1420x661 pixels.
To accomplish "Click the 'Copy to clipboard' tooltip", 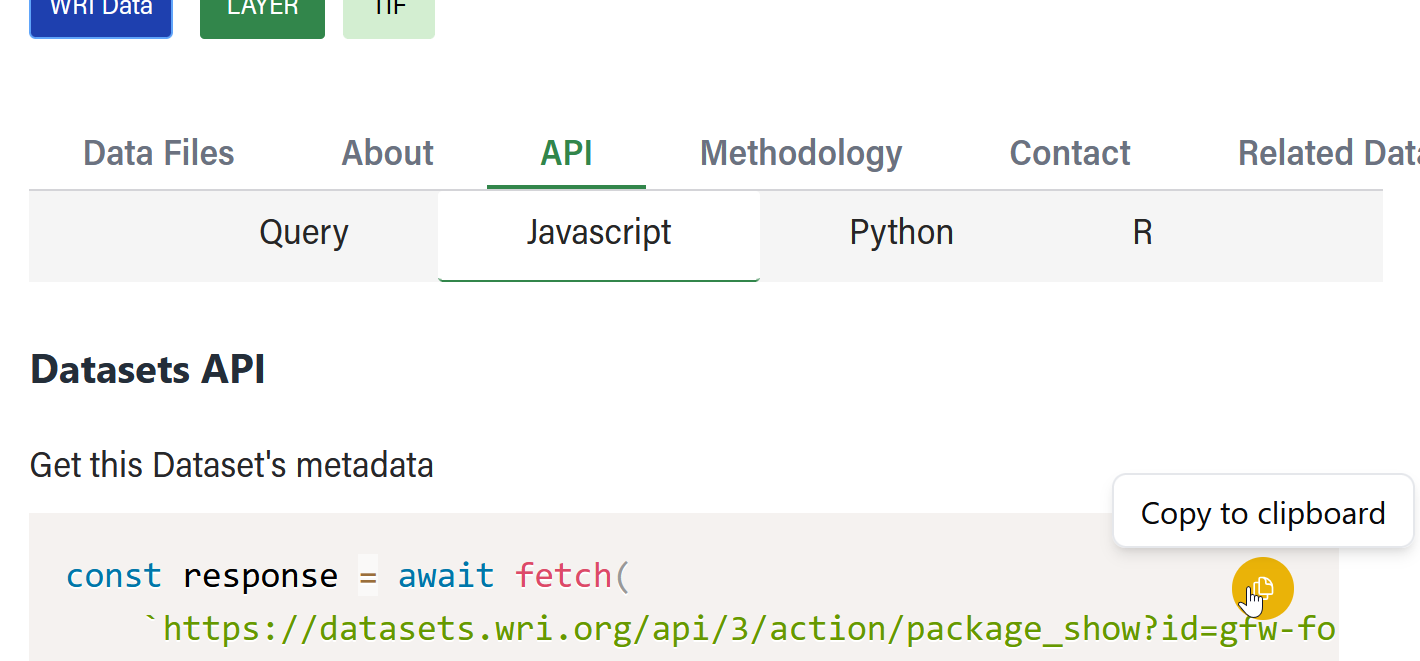I will pos(1262,513).
